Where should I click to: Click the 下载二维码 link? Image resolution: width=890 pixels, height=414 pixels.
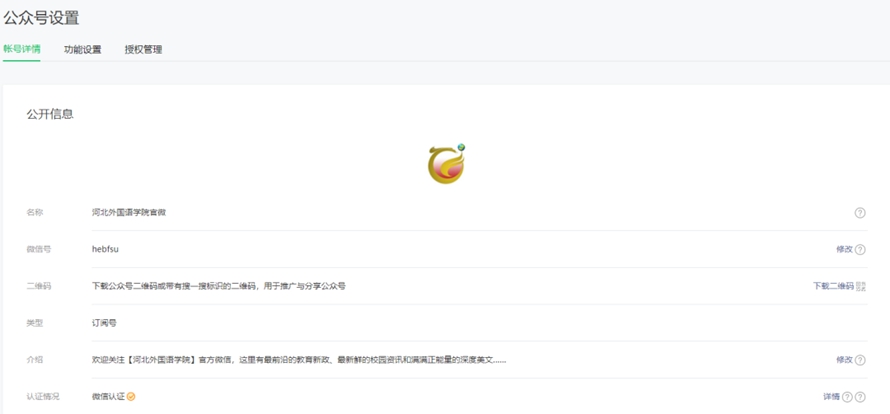pyautogui.click(x=833, y=286)
